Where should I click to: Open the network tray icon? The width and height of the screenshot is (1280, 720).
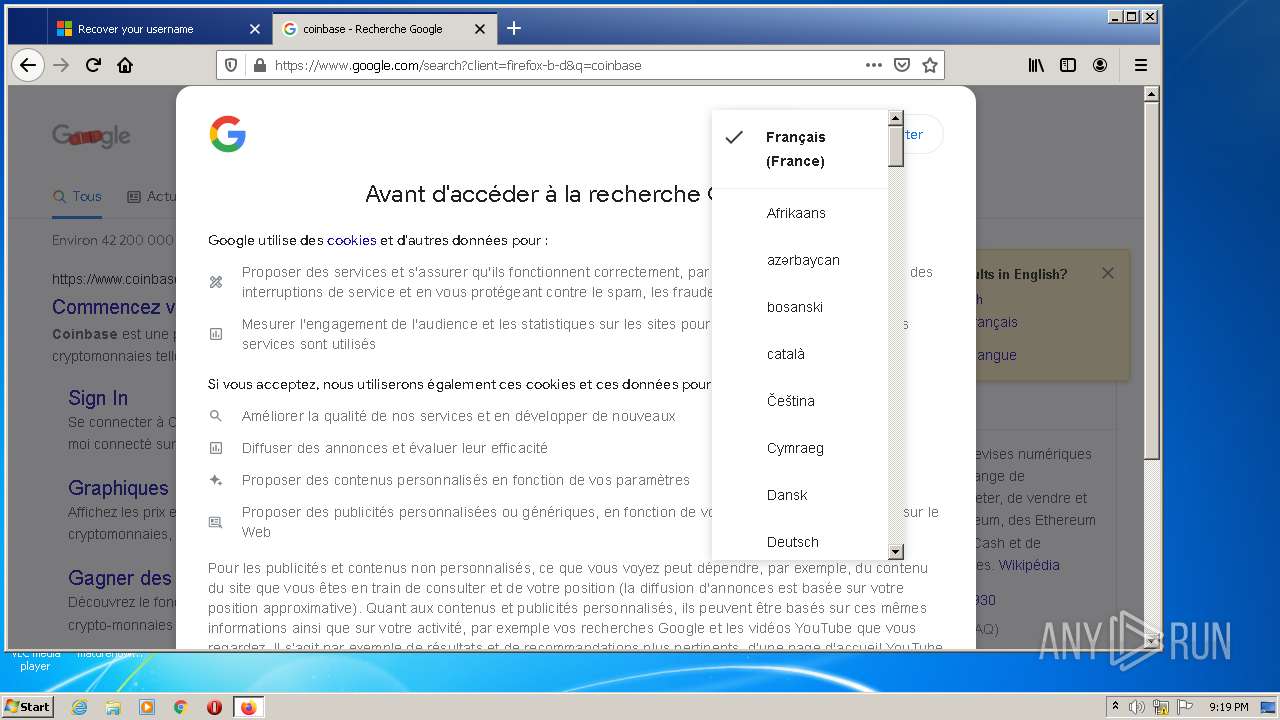point(1161,707)
